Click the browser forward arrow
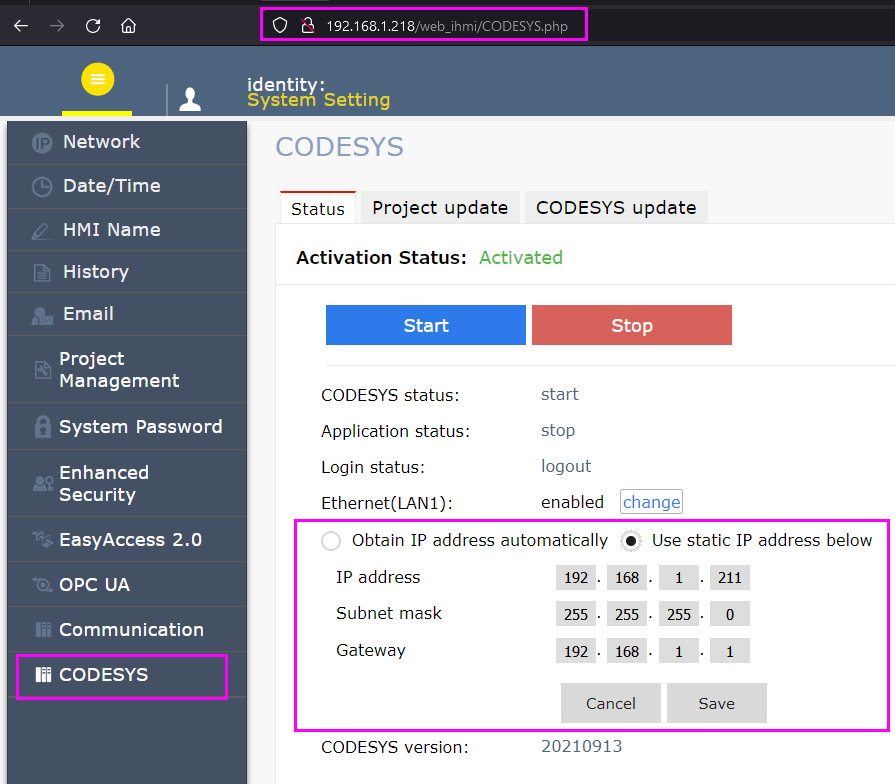 pyautogui.click(x=57, y=26)
